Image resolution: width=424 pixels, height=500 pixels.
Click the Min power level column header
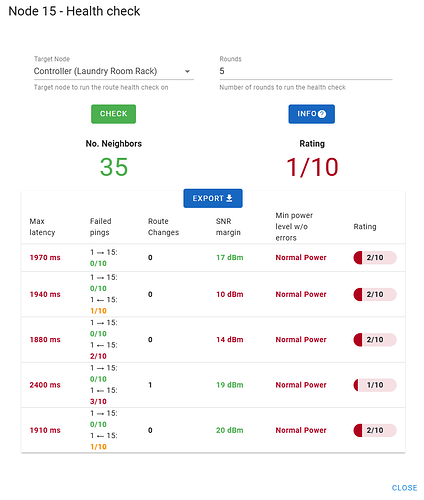[x=294, y=227]
